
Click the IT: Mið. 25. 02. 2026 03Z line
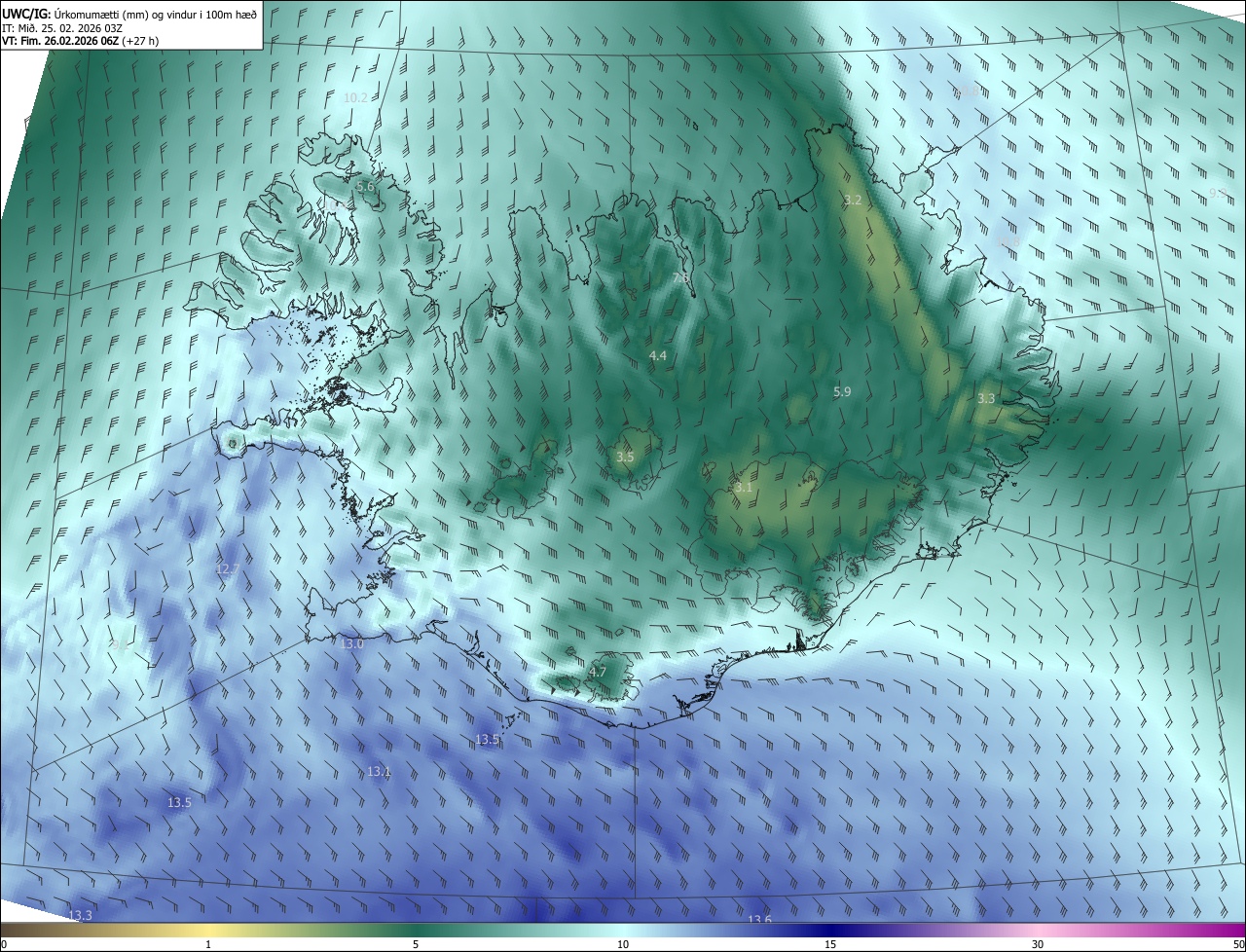click(61, 27)
